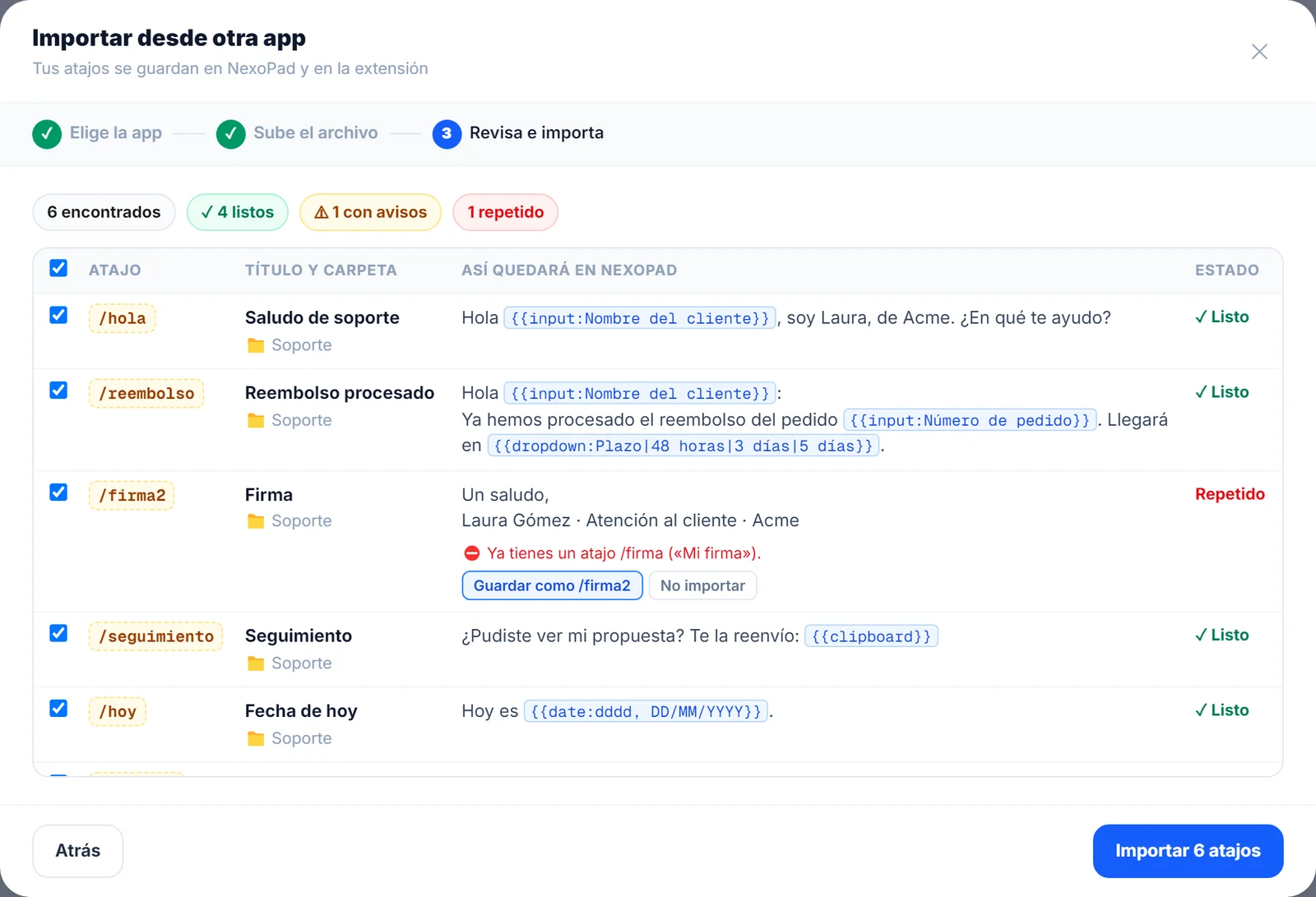The image size is (1316, 897).
Task: Click the /seguimiento shortcut chip
Action: pyautogui.click(x=155, y=636)
